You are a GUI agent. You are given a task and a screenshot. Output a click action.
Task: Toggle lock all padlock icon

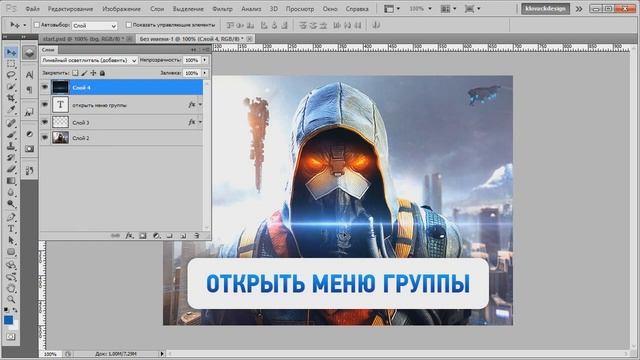click(102, 73)
